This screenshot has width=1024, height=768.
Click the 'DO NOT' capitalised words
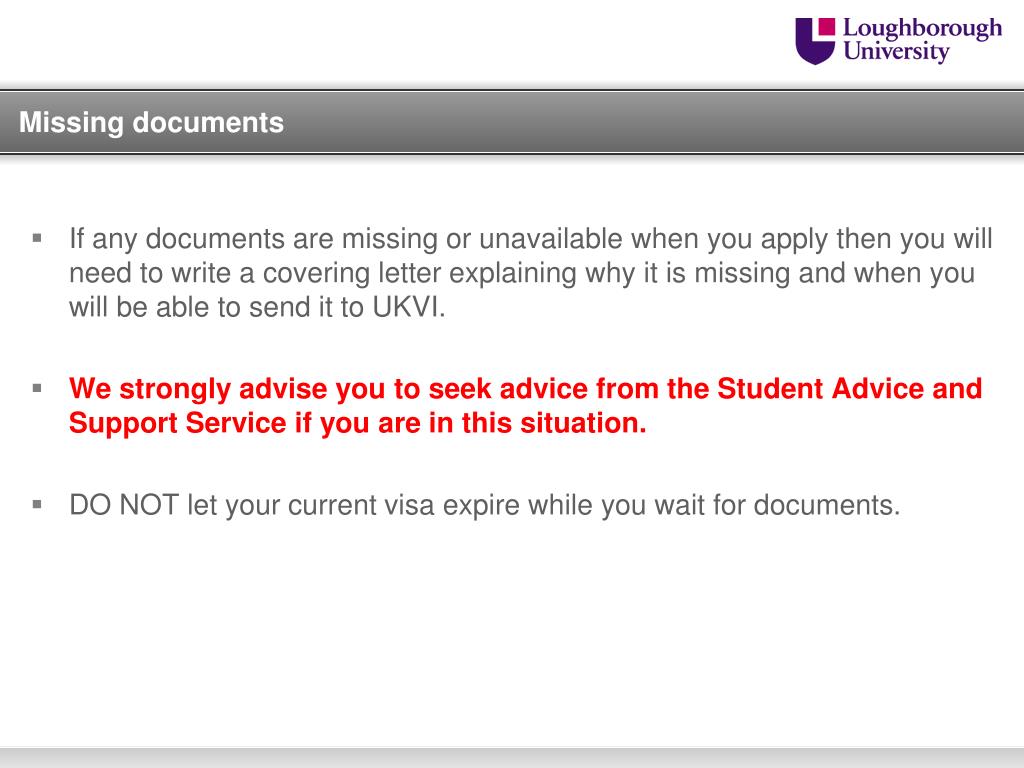123,505
